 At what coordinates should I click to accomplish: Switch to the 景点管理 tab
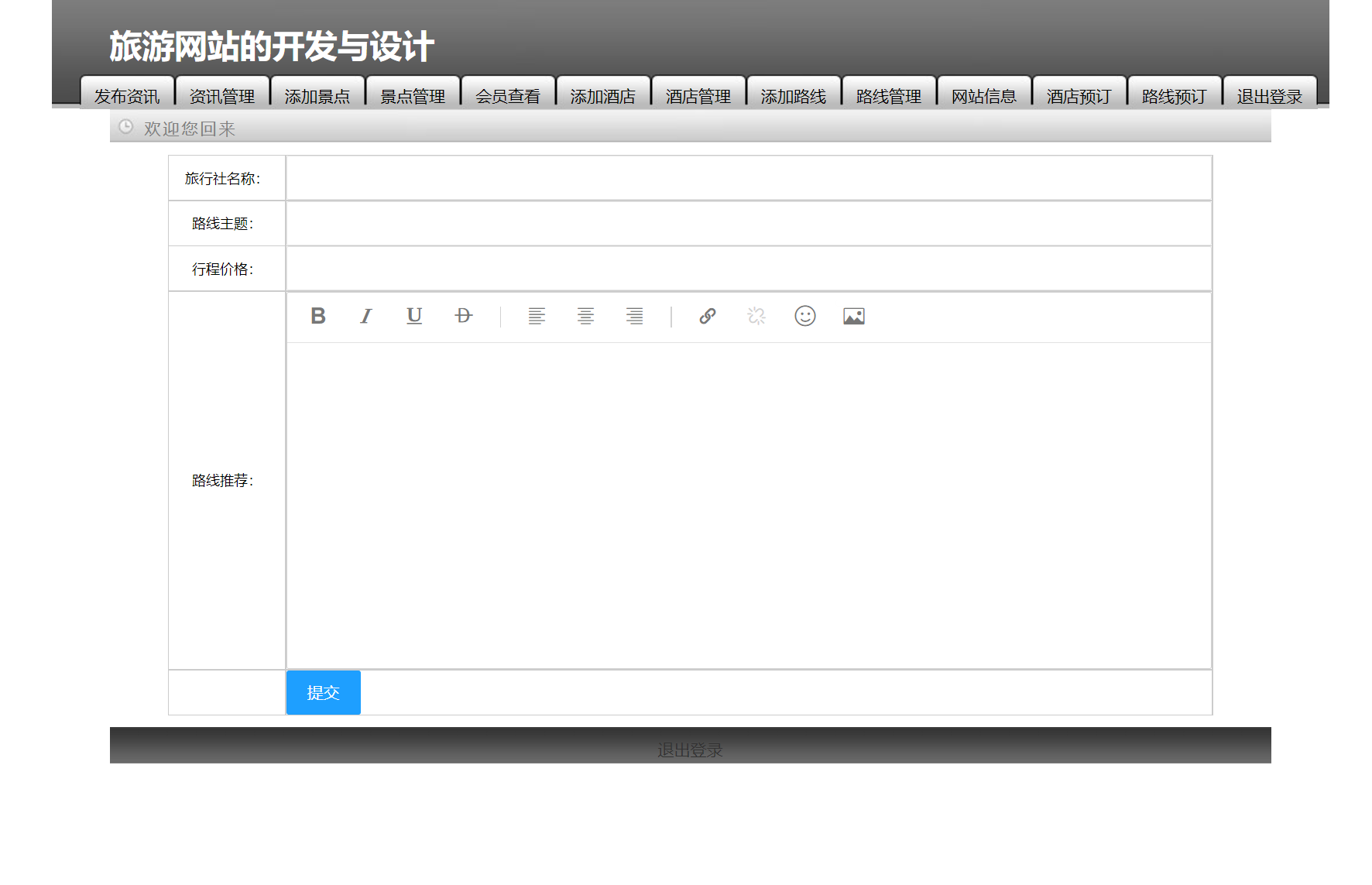pos(413,95)
